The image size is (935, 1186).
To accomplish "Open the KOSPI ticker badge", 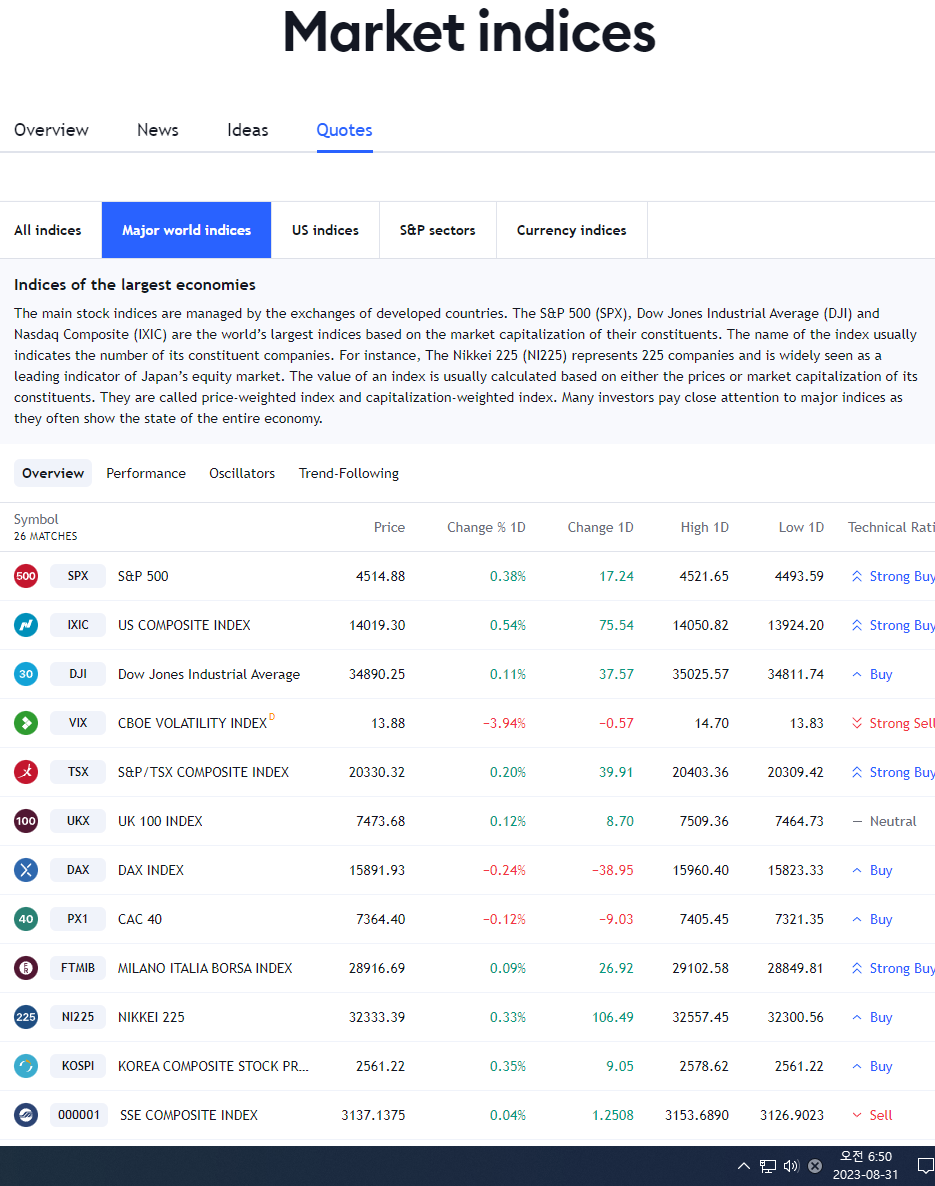I will click(78, 1066).
